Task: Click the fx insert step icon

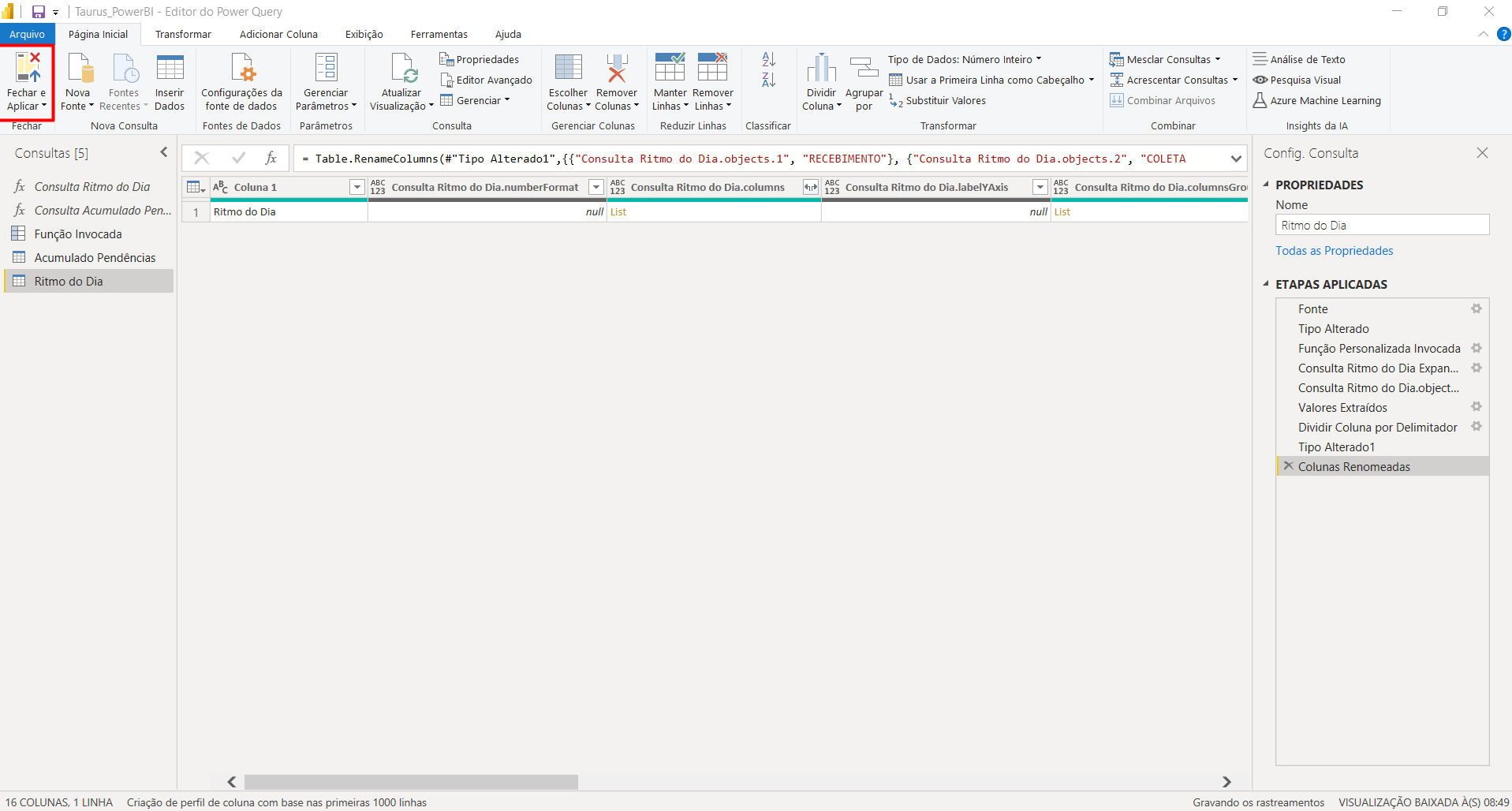Action: [271, 159]
